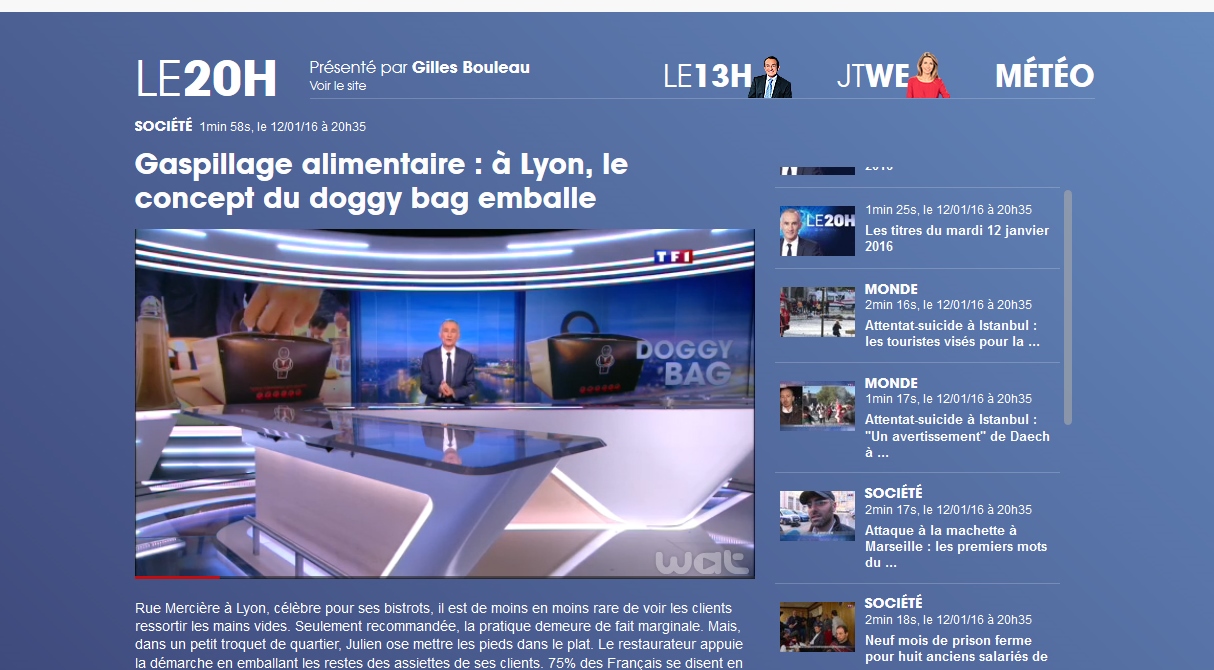Click the 'Voir le site' link
The height and width of the screenshot is (670, 1214).
pos(338,86)
